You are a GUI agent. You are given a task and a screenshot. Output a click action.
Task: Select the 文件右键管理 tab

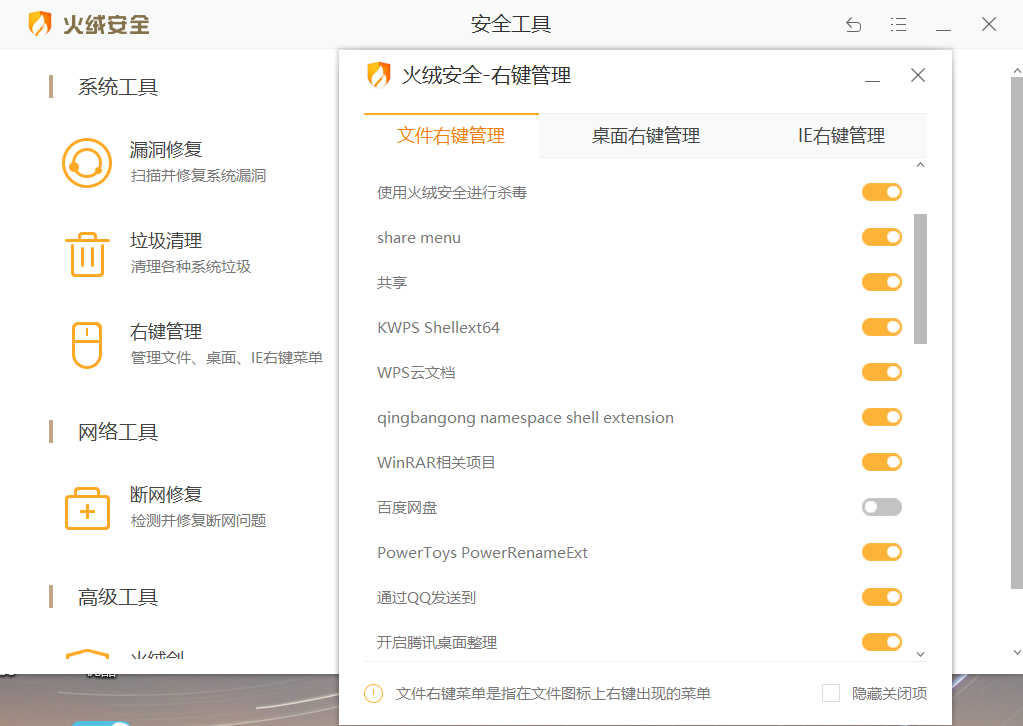(x=451, y=136)
